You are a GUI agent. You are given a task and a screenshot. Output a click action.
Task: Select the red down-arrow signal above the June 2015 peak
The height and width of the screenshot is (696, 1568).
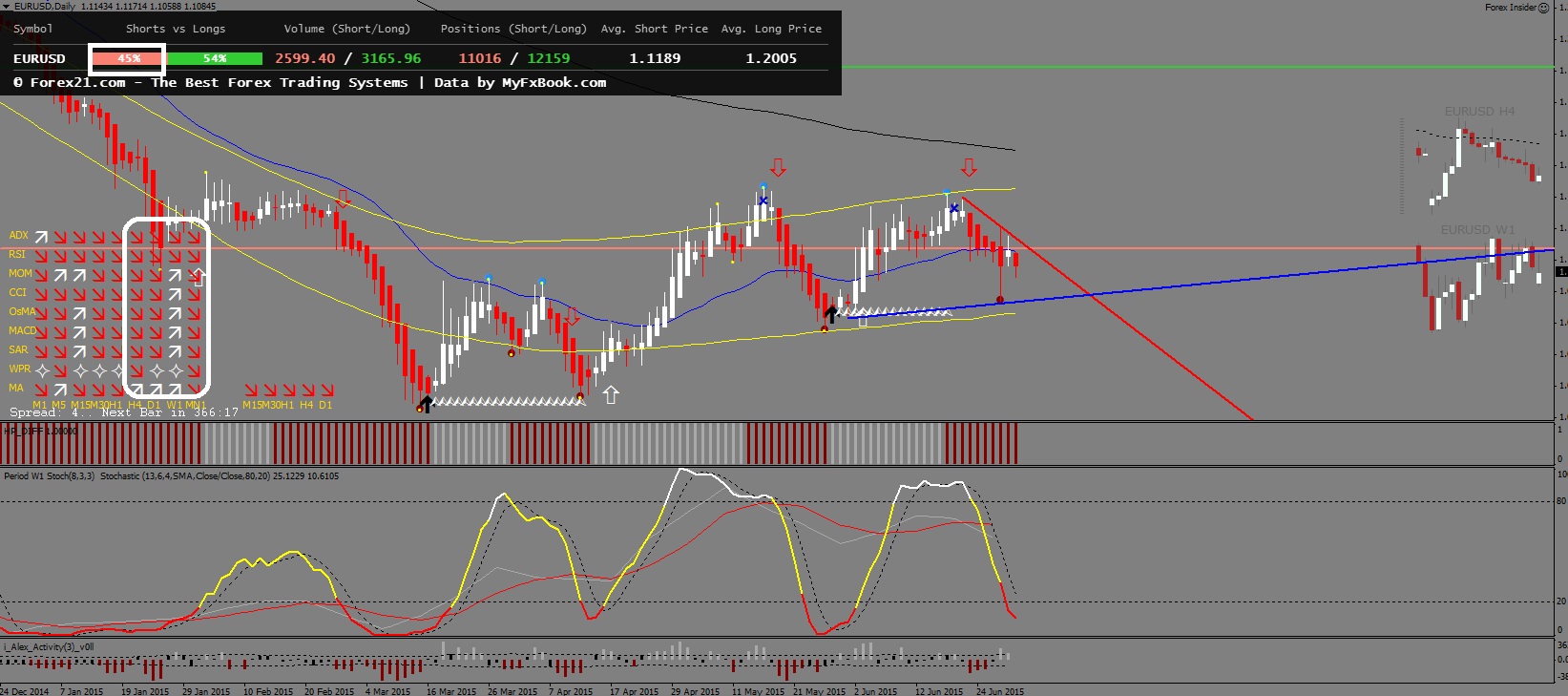click(969, 168)
